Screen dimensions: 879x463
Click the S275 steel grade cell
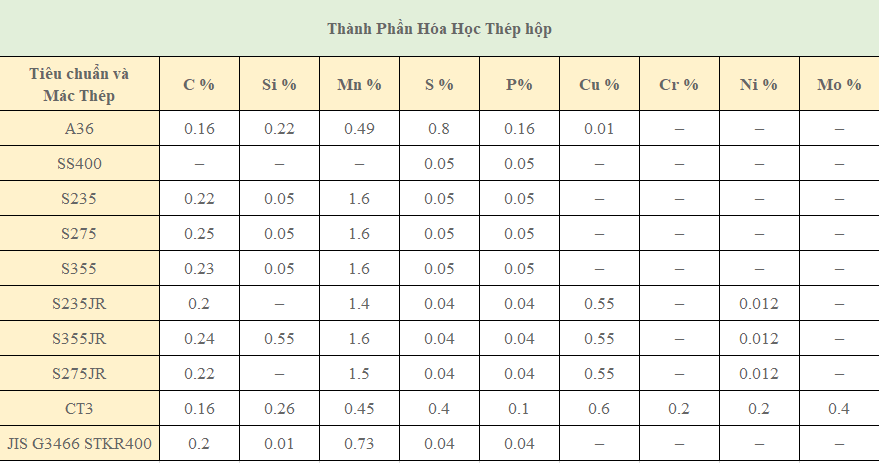[x=80, y=234]
